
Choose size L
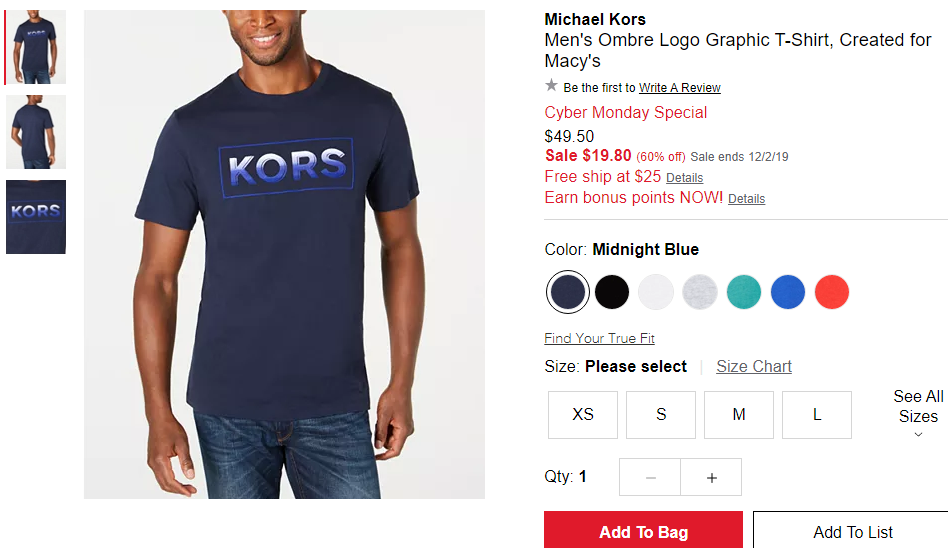pyautogui.click(x=817, y=414)
